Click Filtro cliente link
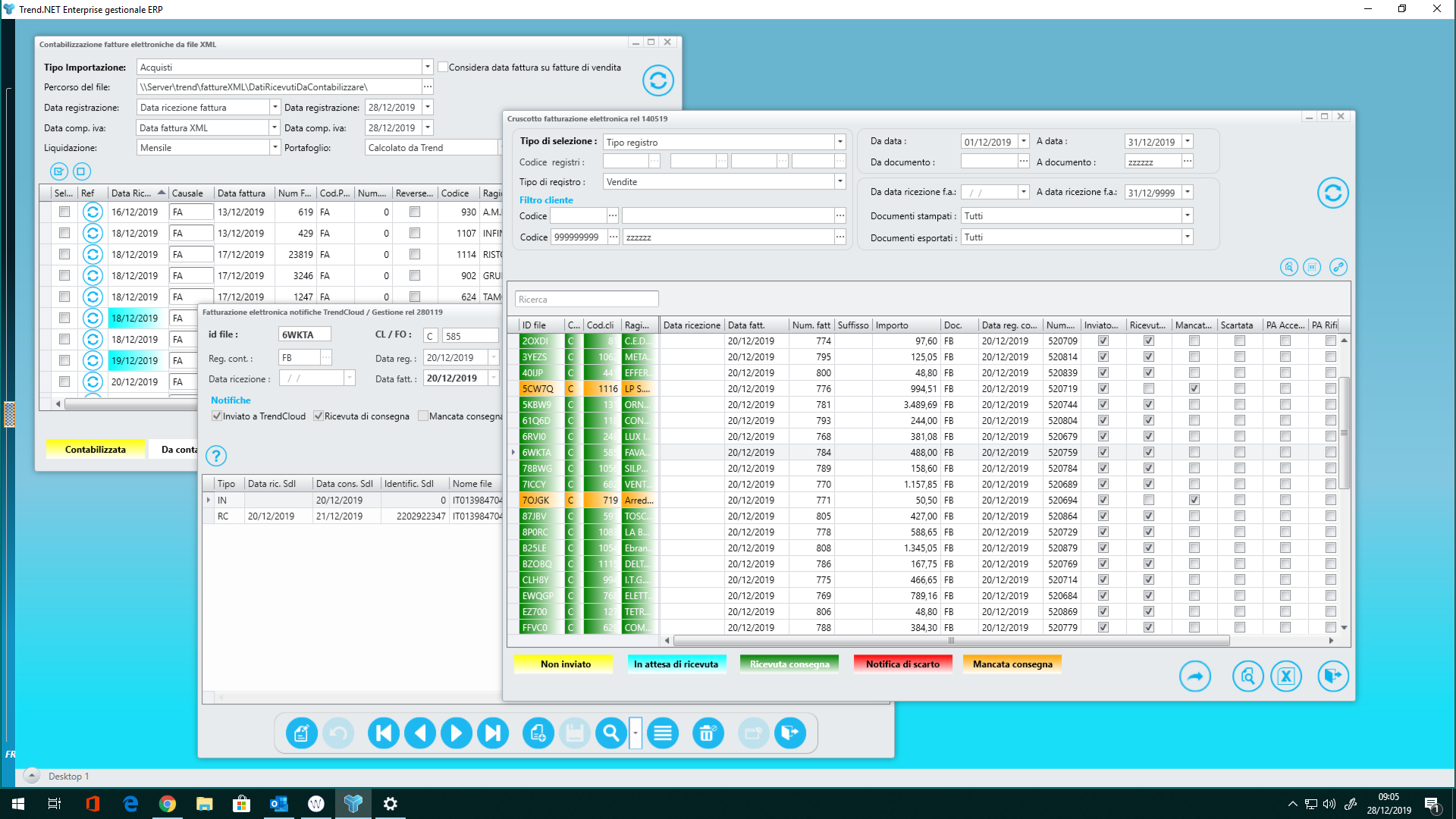 (x=546, y=200)
